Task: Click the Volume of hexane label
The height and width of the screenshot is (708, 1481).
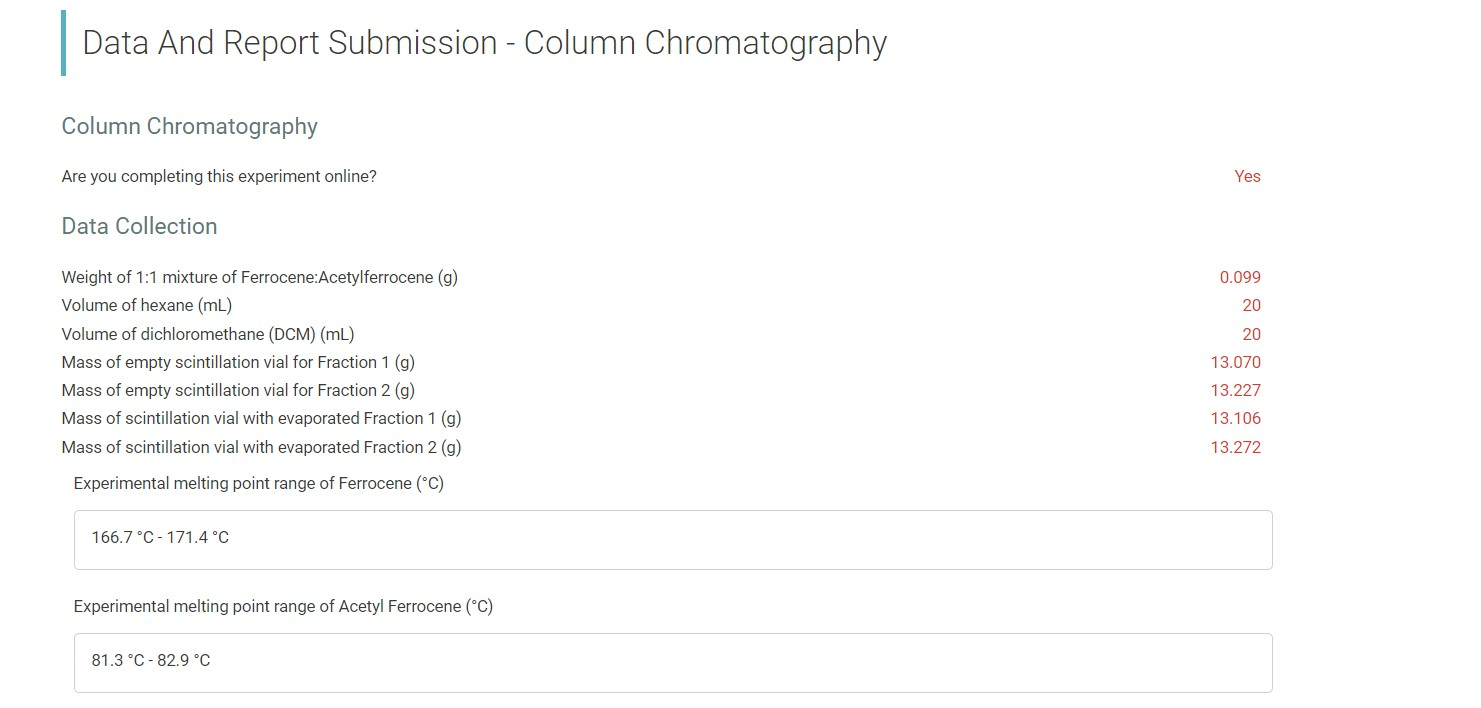Action: point(146,305)
